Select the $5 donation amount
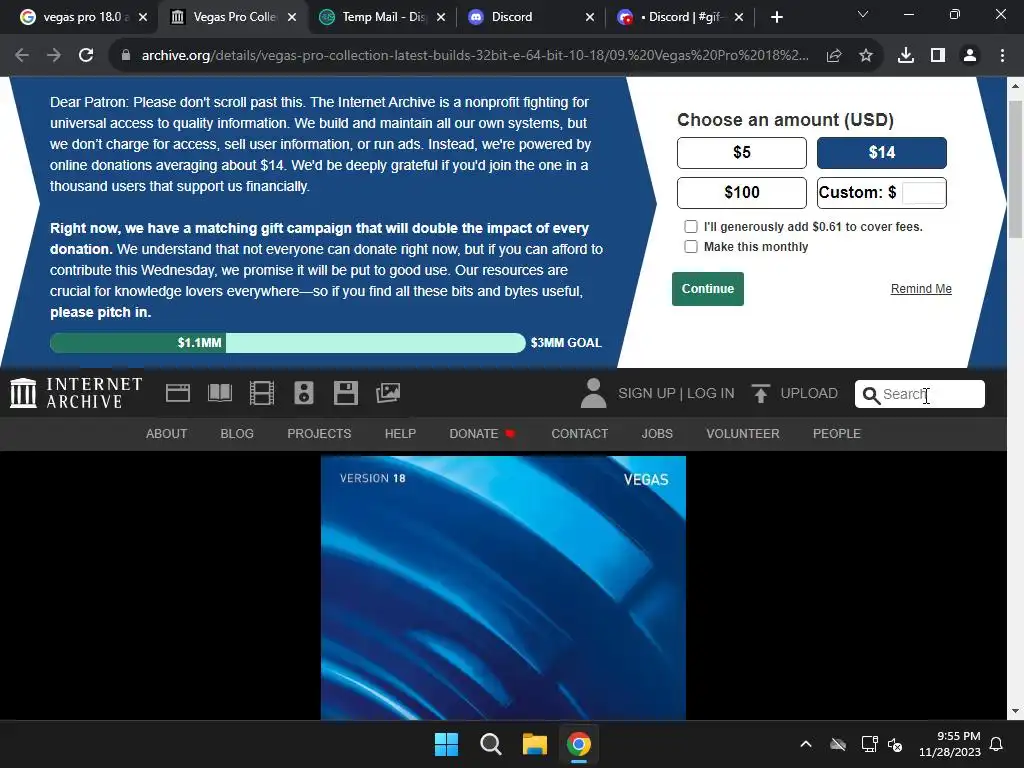Screen dimensions: 1024x768 click(x=742, y=153)
